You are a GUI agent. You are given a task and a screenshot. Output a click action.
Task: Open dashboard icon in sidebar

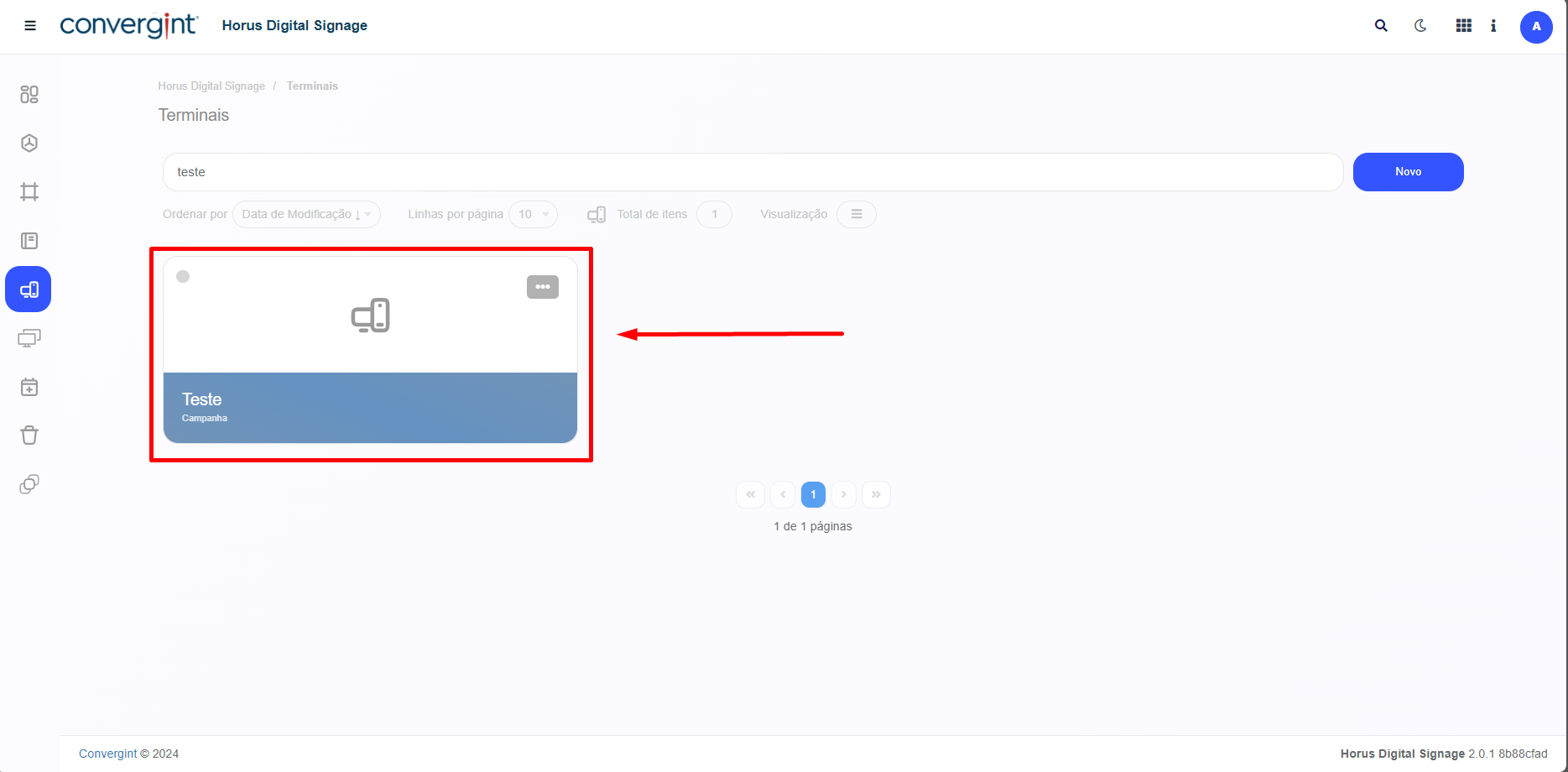click(29, 94)
